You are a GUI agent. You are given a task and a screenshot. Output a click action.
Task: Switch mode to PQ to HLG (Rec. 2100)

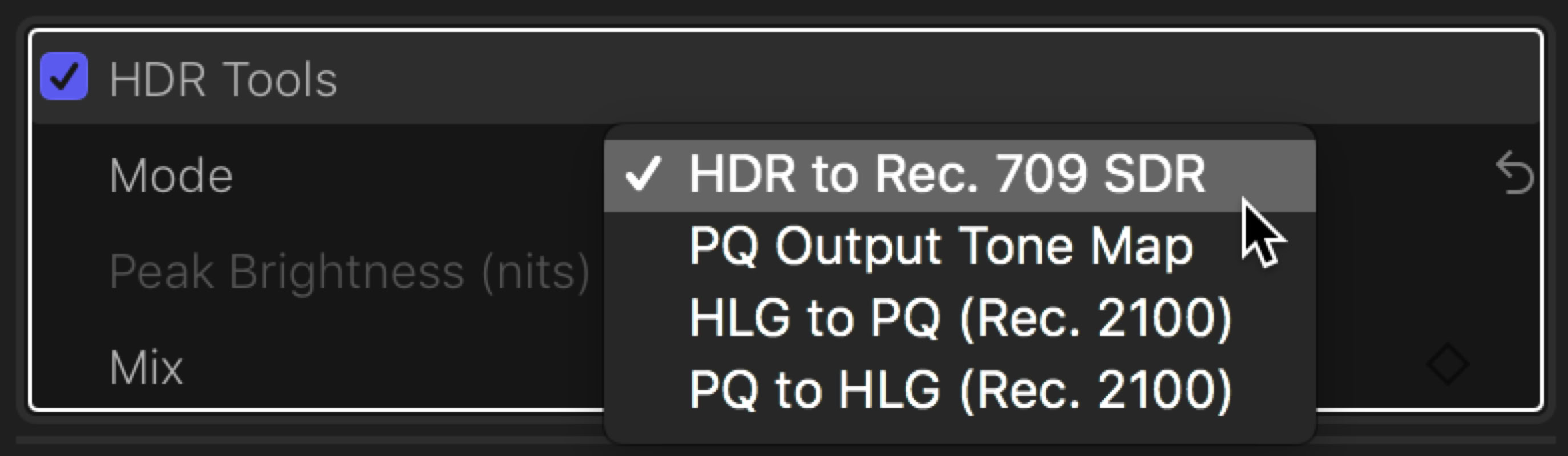coord(960,389)
